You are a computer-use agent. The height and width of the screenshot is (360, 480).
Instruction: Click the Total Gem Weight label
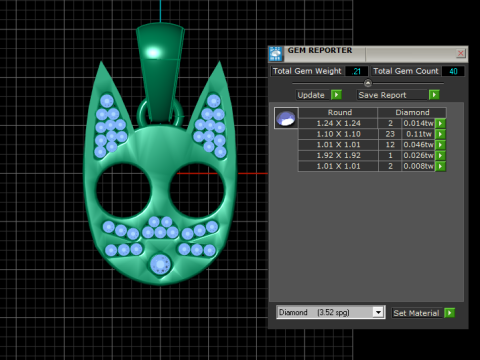(307, 71)
